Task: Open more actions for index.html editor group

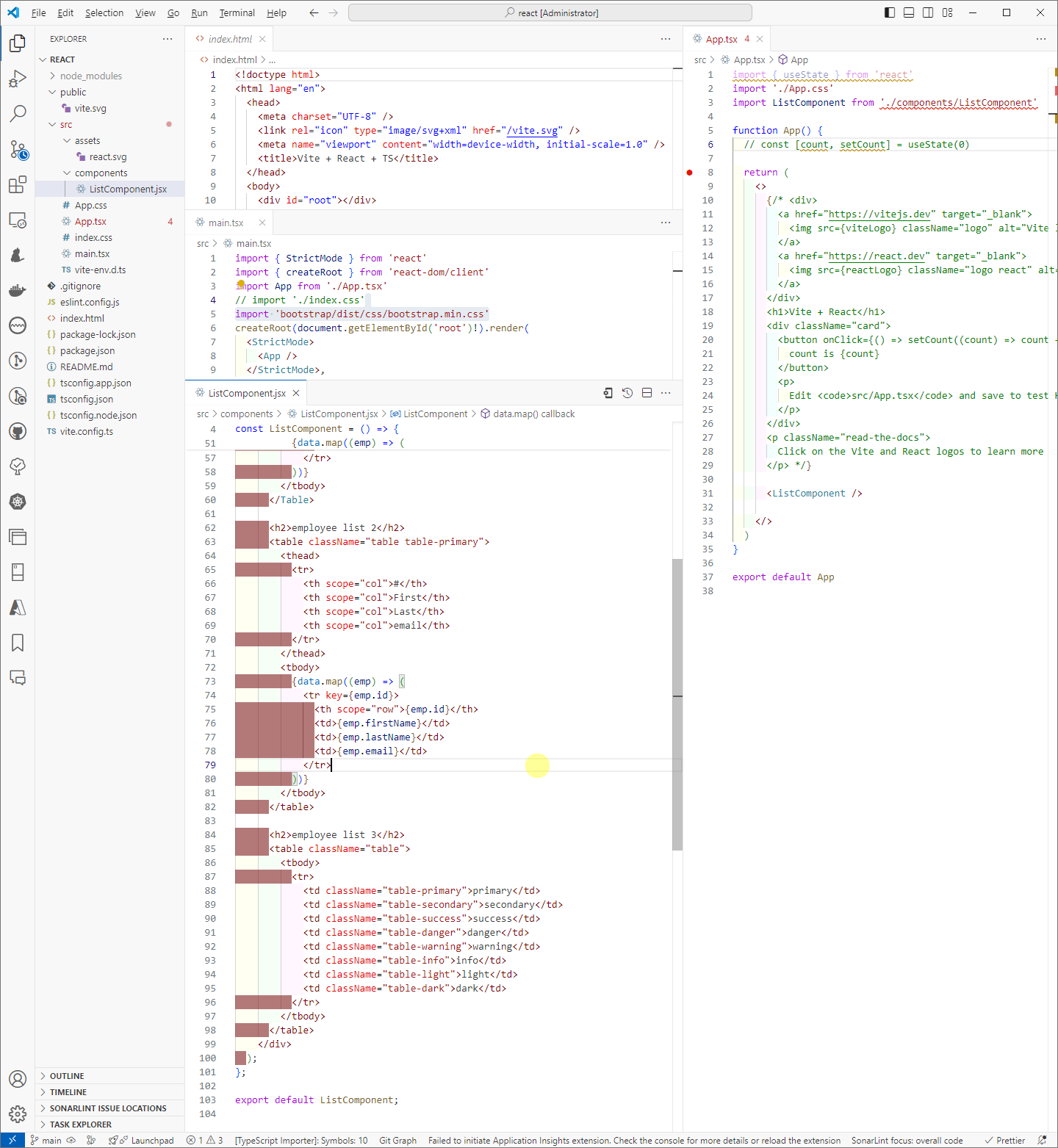Action: click(x=666, y=39)
